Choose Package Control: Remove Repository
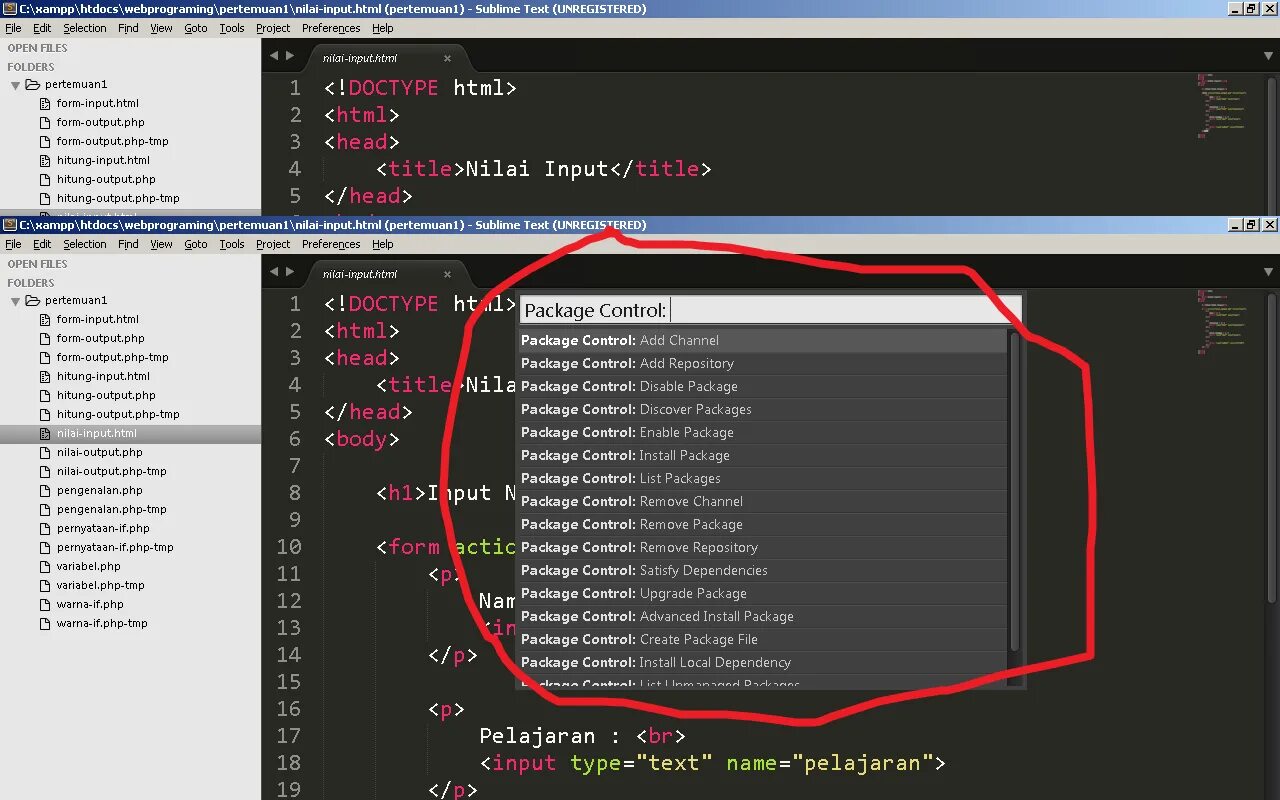This screenshot has width=1280, height=800. pyautogui.click(x=762, y=547)
